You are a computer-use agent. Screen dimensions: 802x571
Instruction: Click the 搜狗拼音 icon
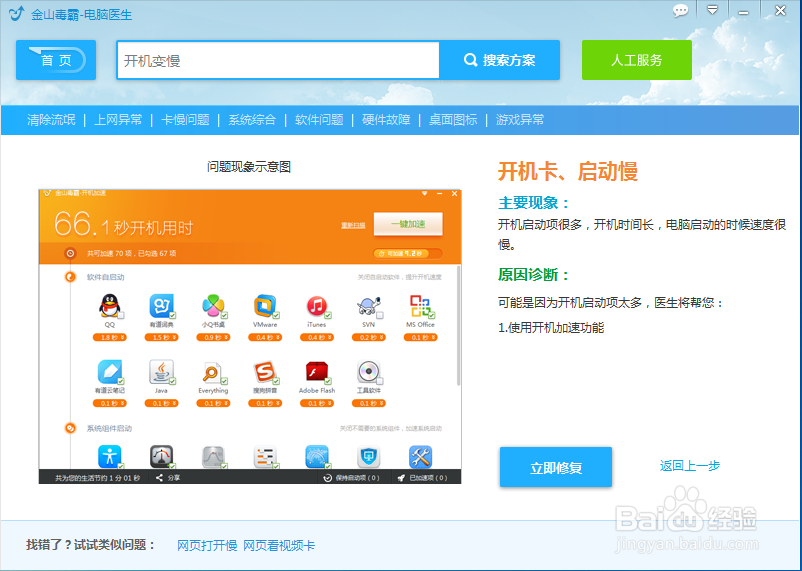265,372
